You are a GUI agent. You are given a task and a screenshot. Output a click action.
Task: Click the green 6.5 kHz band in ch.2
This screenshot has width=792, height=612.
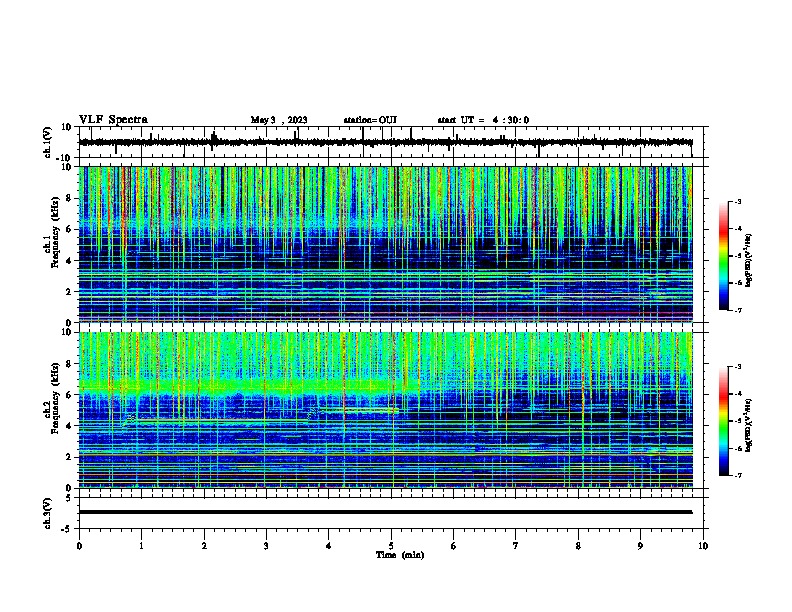click(249, 386)
